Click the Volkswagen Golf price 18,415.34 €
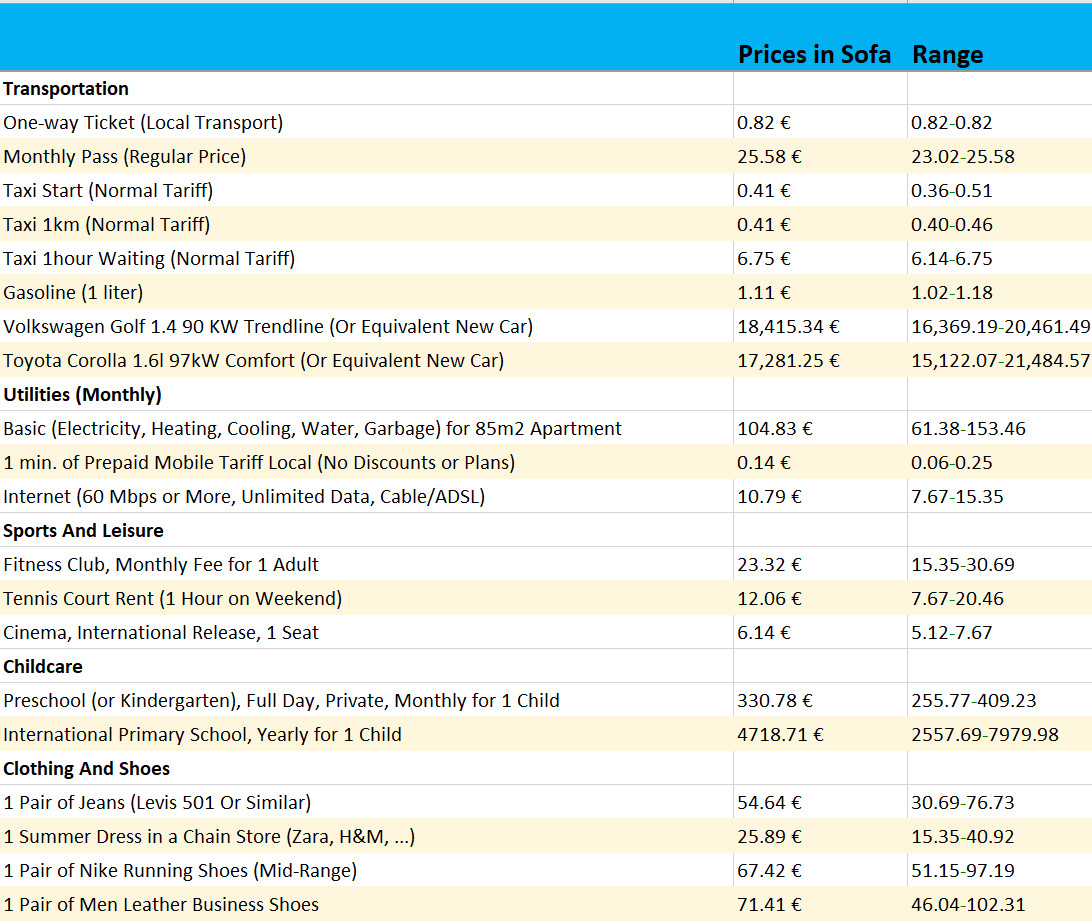1092x921 pixels. (x=788, y=327)
